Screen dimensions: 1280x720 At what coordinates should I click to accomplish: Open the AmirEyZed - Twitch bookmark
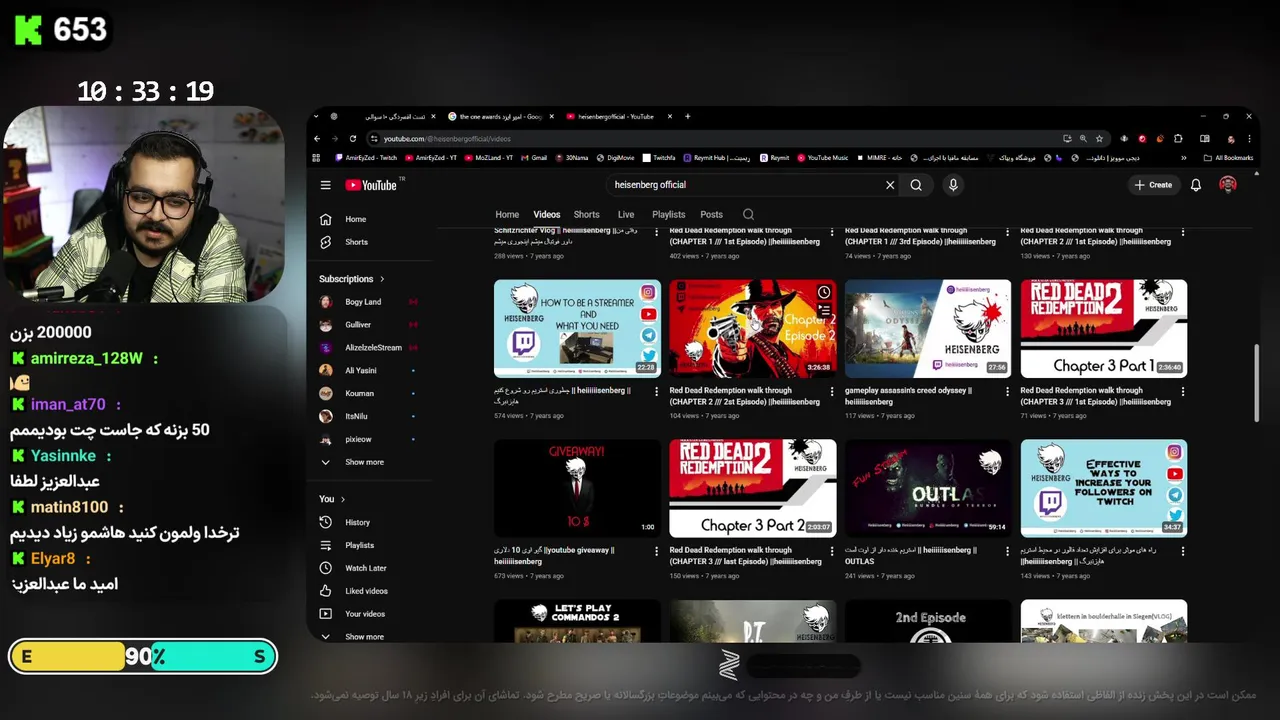(366, 158)
